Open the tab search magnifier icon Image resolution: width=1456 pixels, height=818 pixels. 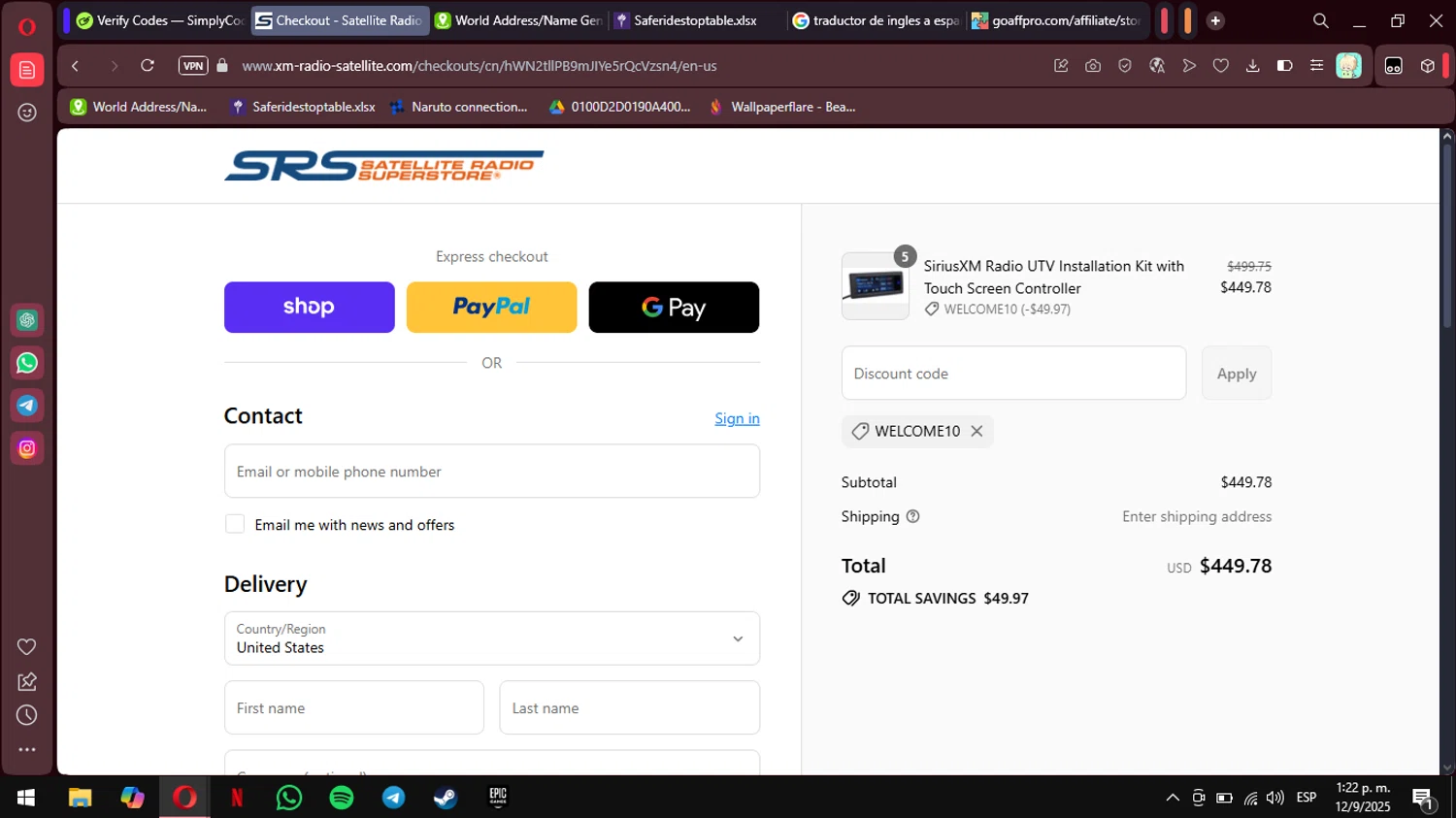point(1320,20)
